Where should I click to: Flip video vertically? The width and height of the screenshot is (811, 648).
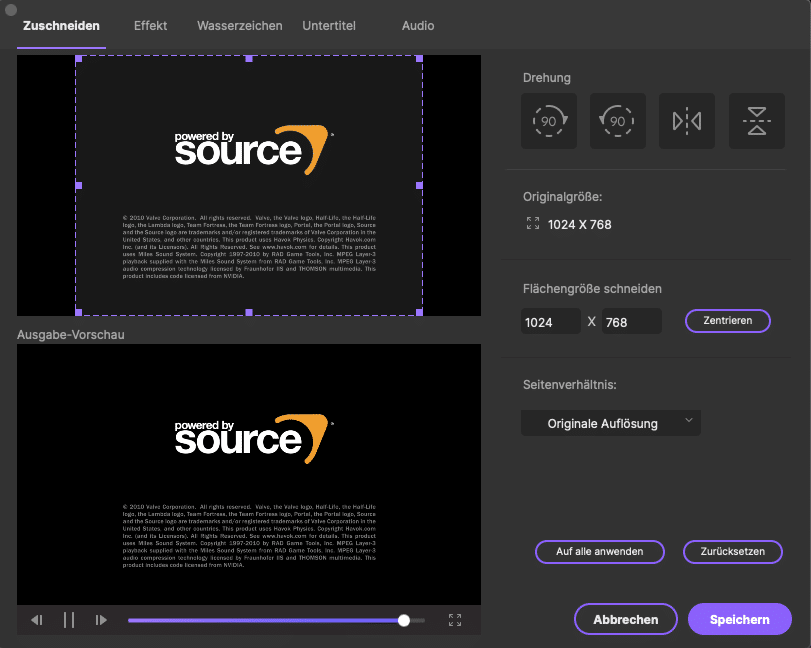point(756,121)
